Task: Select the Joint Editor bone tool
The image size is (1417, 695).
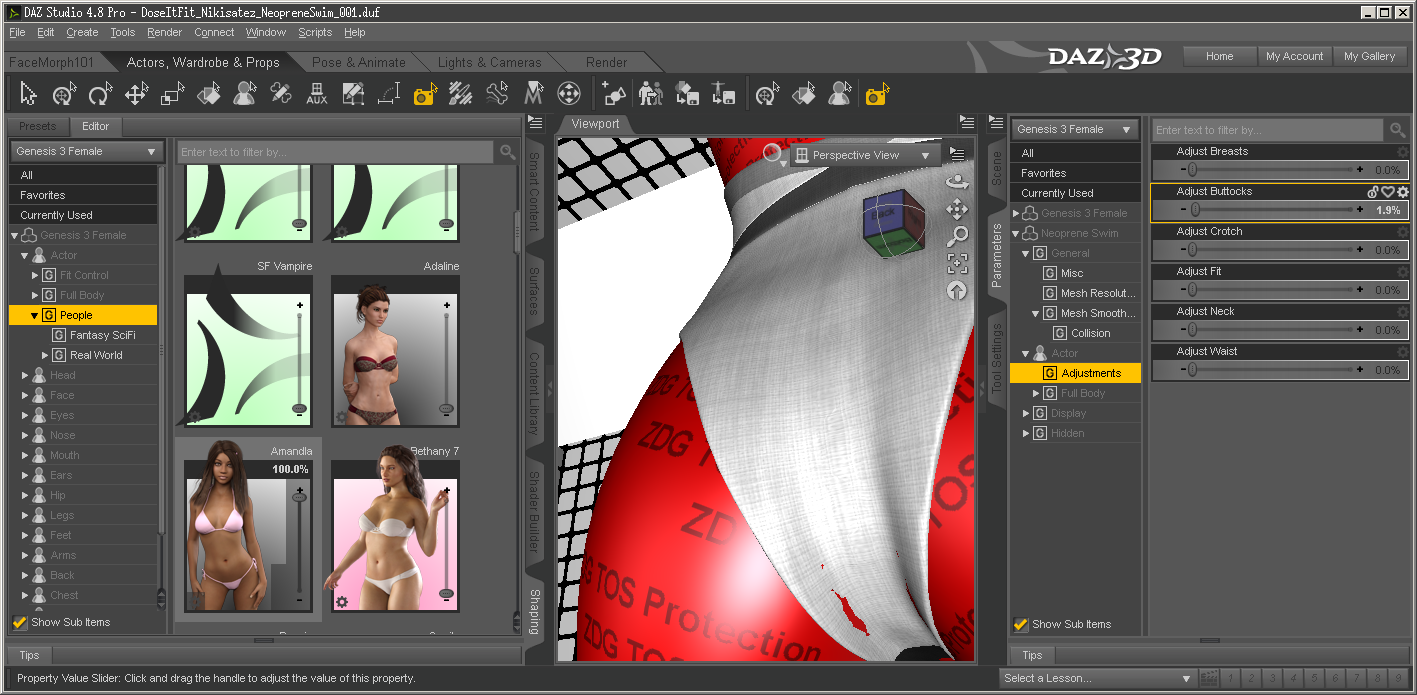Action: (x=281, y=95)
